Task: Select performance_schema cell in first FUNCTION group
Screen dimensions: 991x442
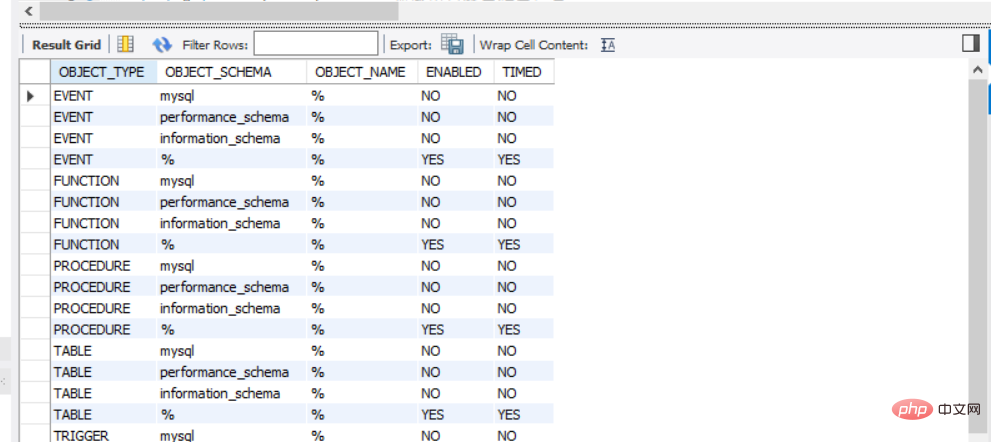Action: (224, 202)
